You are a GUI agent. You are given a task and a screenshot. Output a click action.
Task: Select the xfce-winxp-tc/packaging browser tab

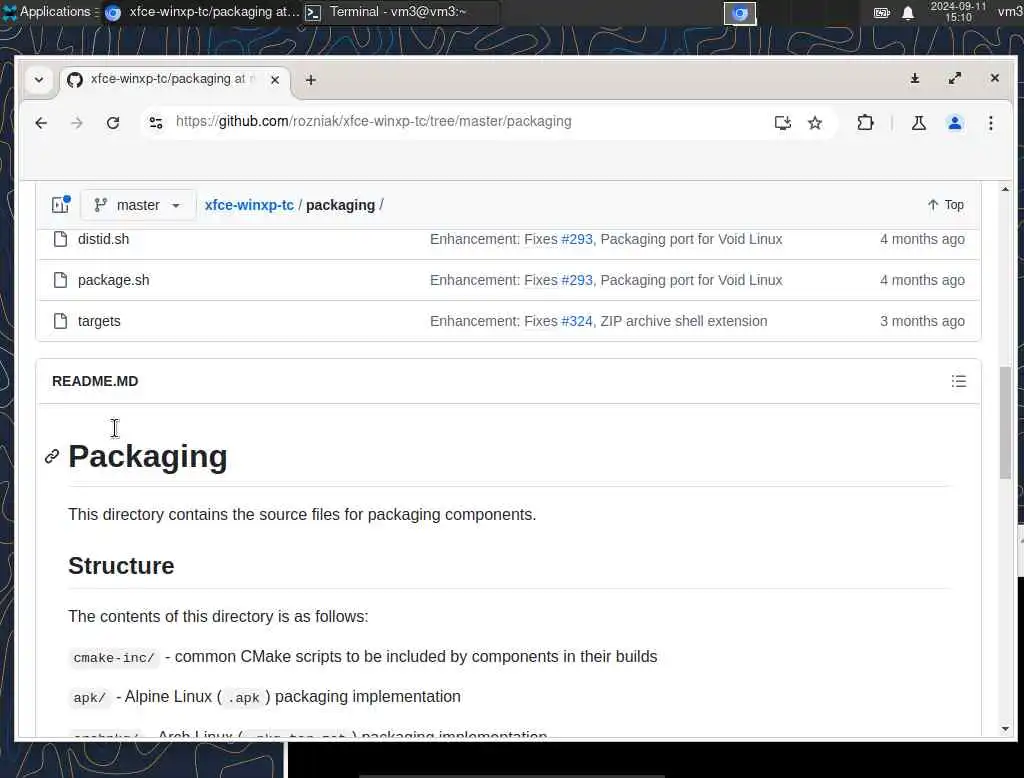(175, 80)
